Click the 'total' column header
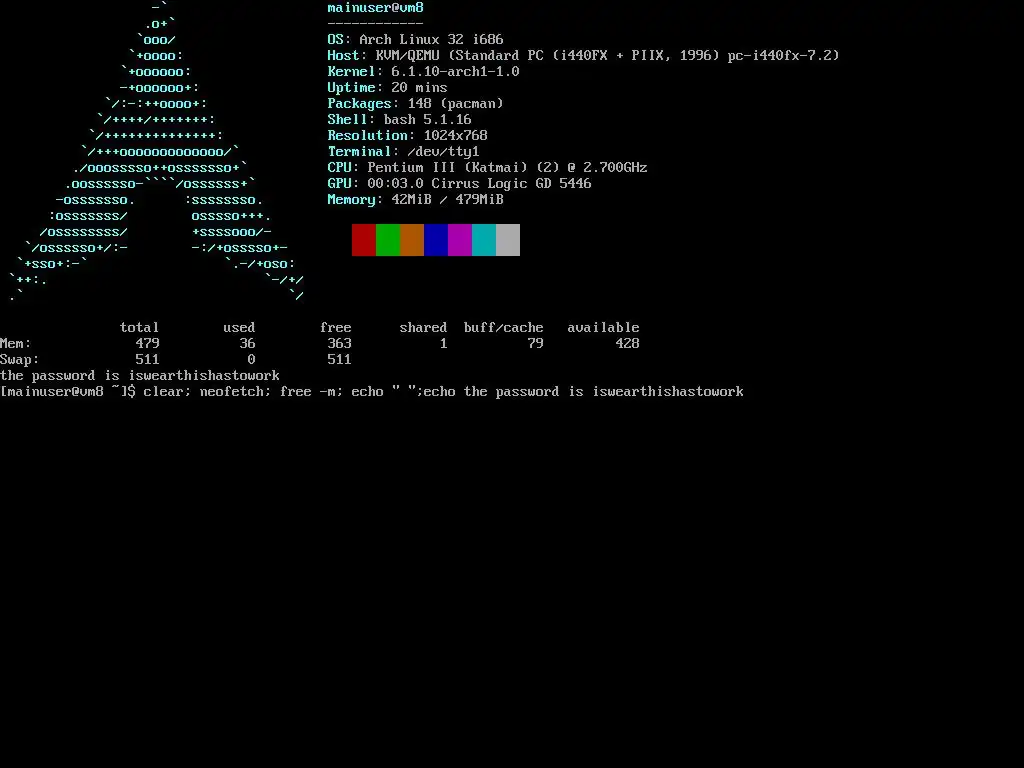The width and height of the screenshot is (1024, 768). point(140,328)
